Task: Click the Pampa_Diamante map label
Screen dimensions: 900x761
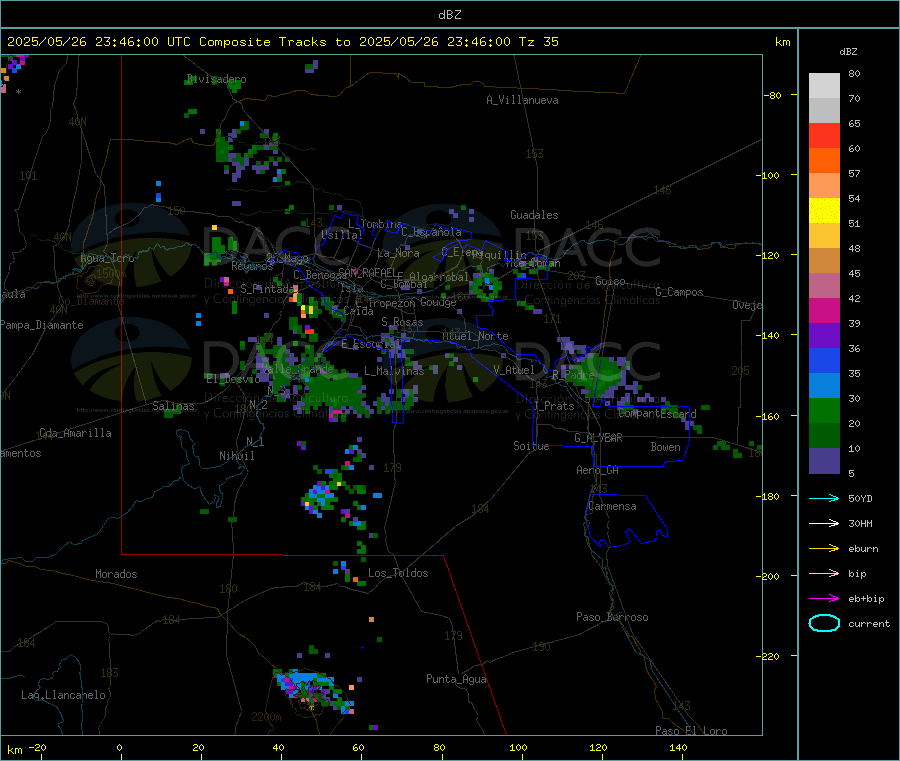Action: (41, 325)
